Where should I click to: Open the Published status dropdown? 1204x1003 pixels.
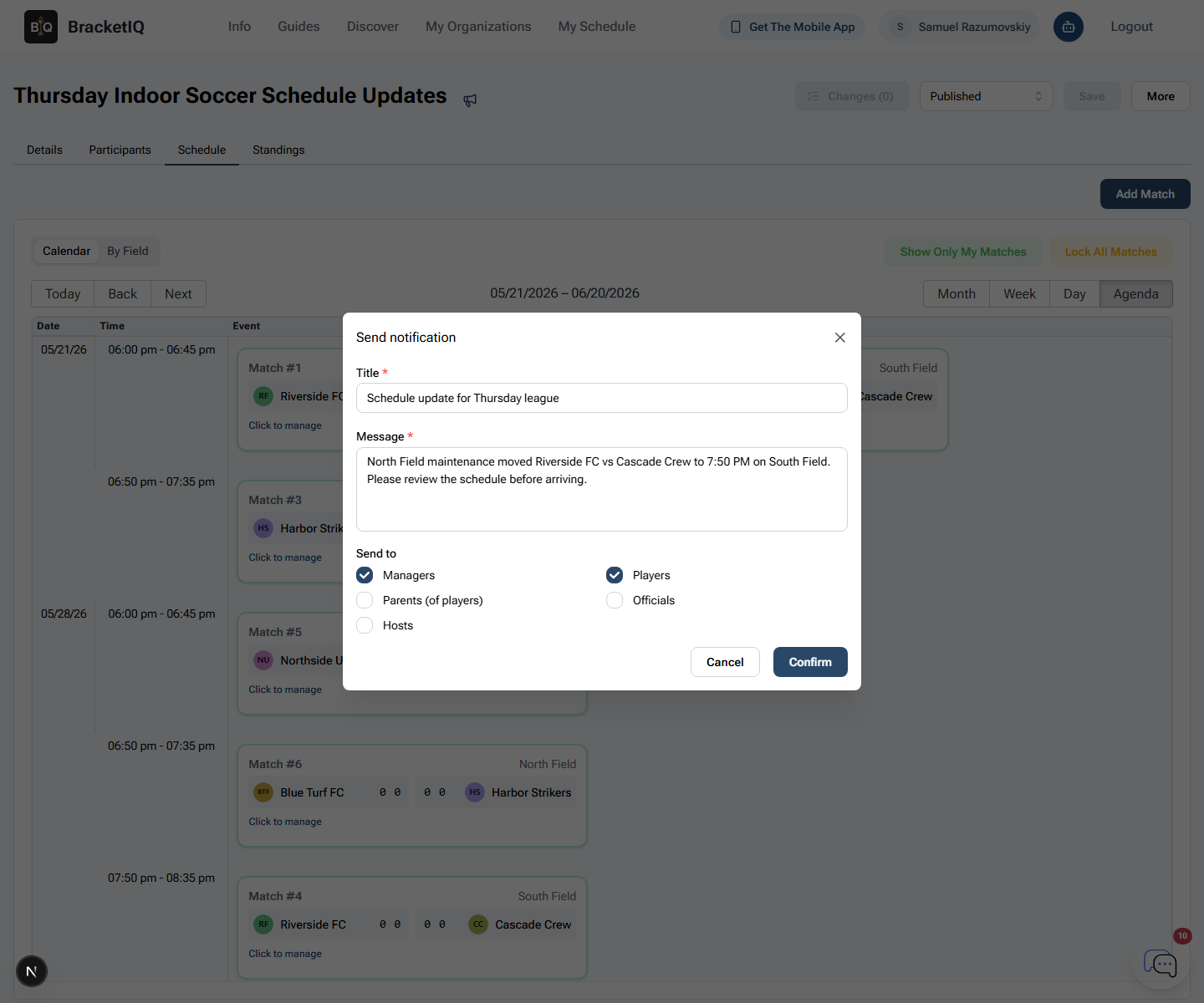point(986,96)
